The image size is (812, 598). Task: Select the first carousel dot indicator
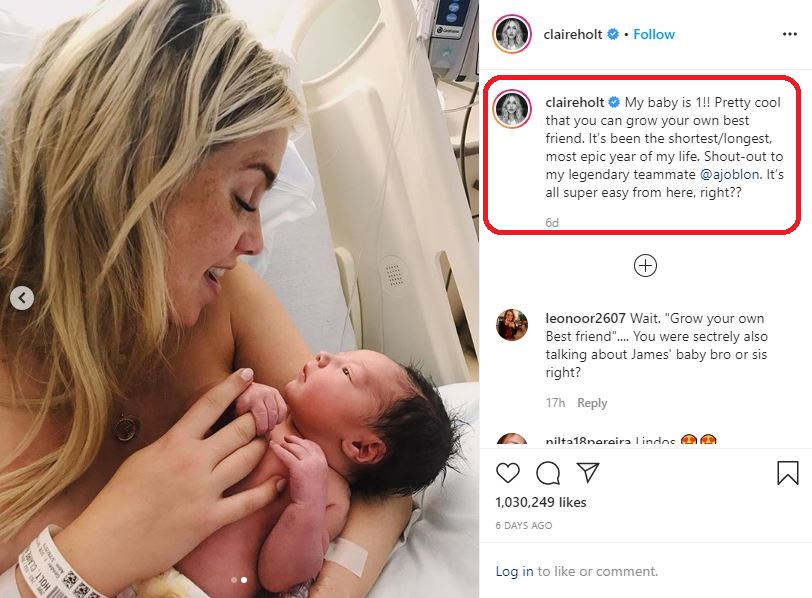pos(234,580)
